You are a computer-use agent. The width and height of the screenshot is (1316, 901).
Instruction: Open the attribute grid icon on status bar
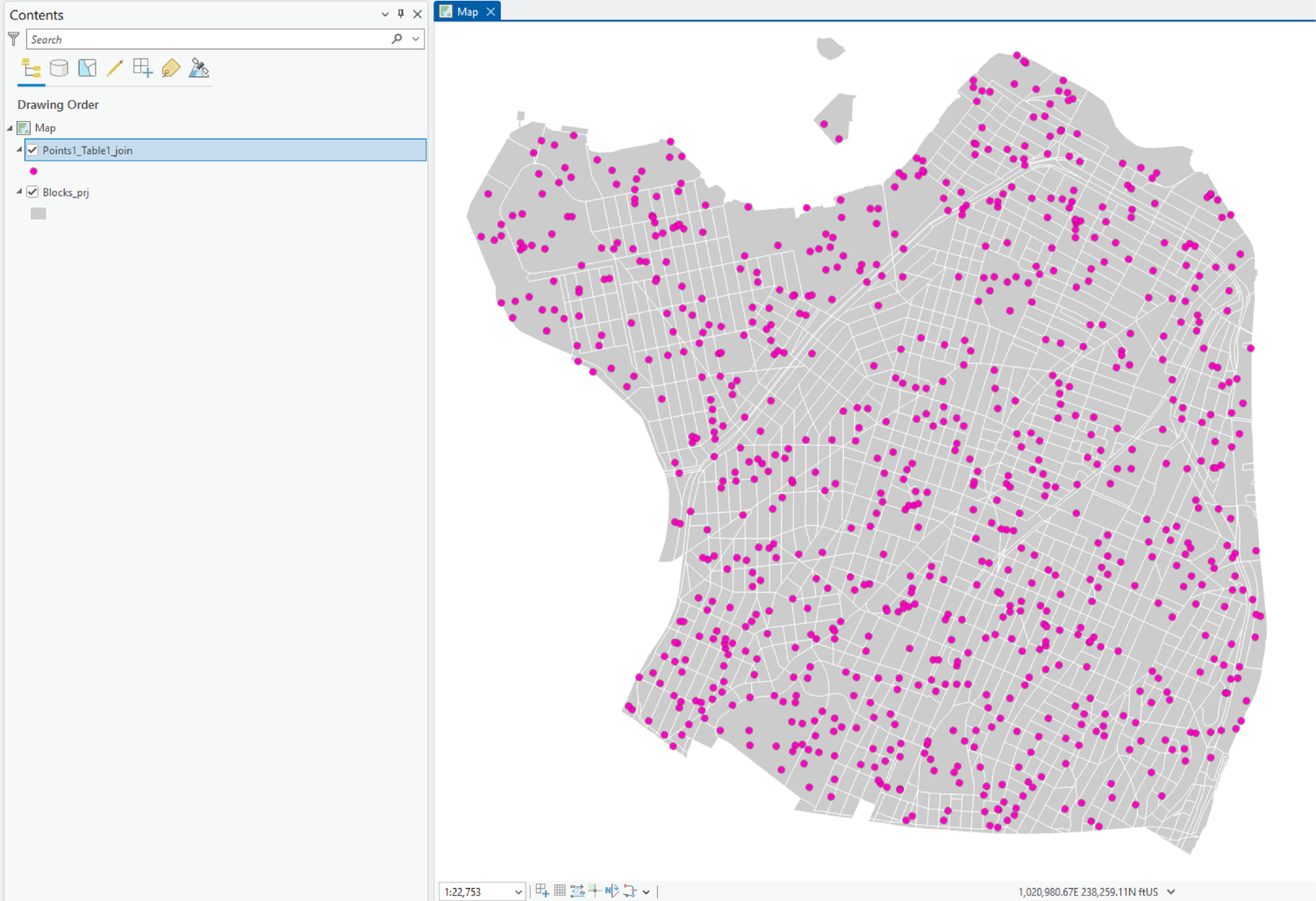tap(559, 890)
